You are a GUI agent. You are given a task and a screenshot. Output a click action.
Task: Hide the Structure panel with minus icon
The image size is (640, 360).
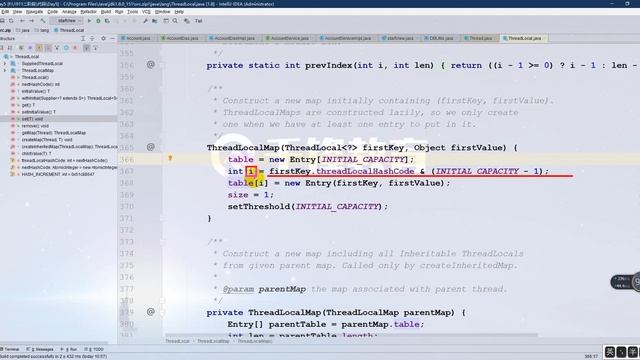coord(112,38)
